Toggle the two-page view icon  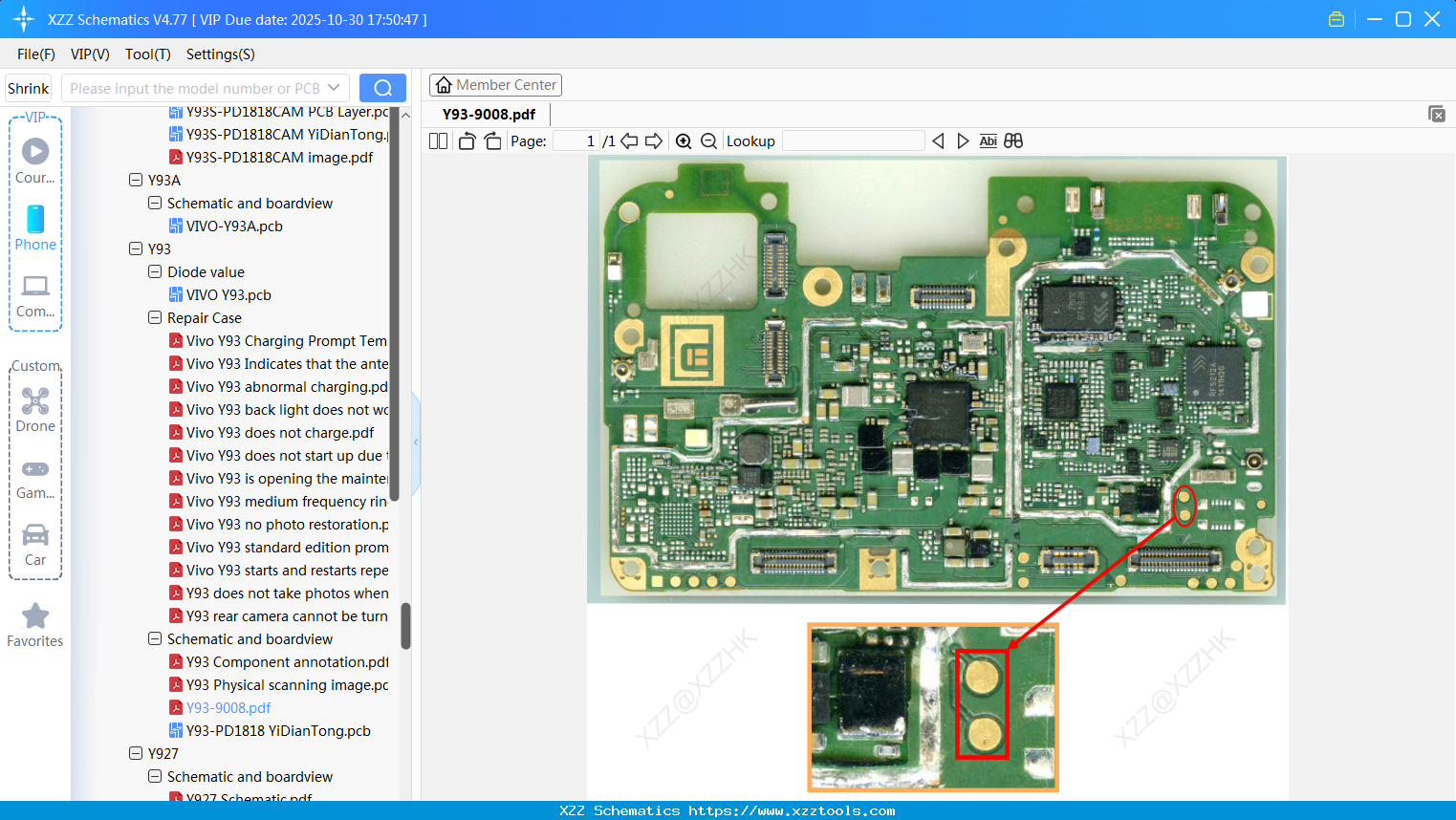pos(439,140)
